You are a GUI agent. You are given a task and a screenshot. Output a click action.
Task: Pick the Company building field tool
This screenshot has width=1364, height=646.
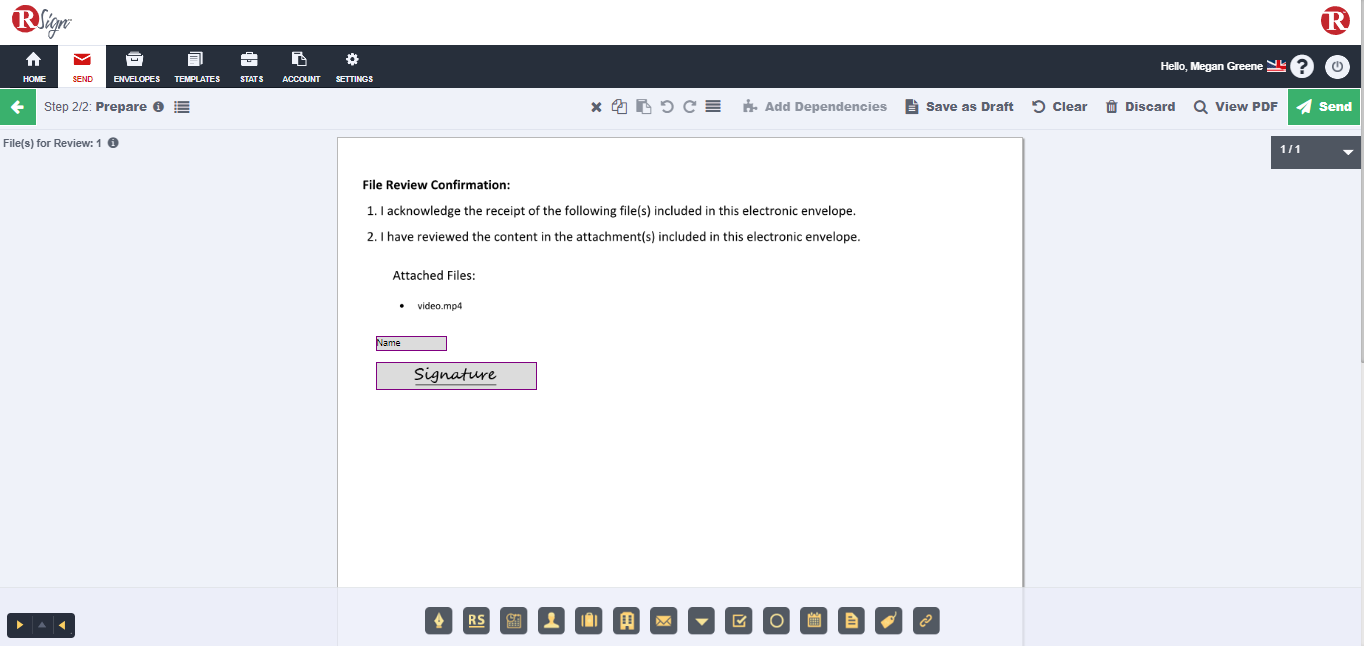click(x=627, y=621)
